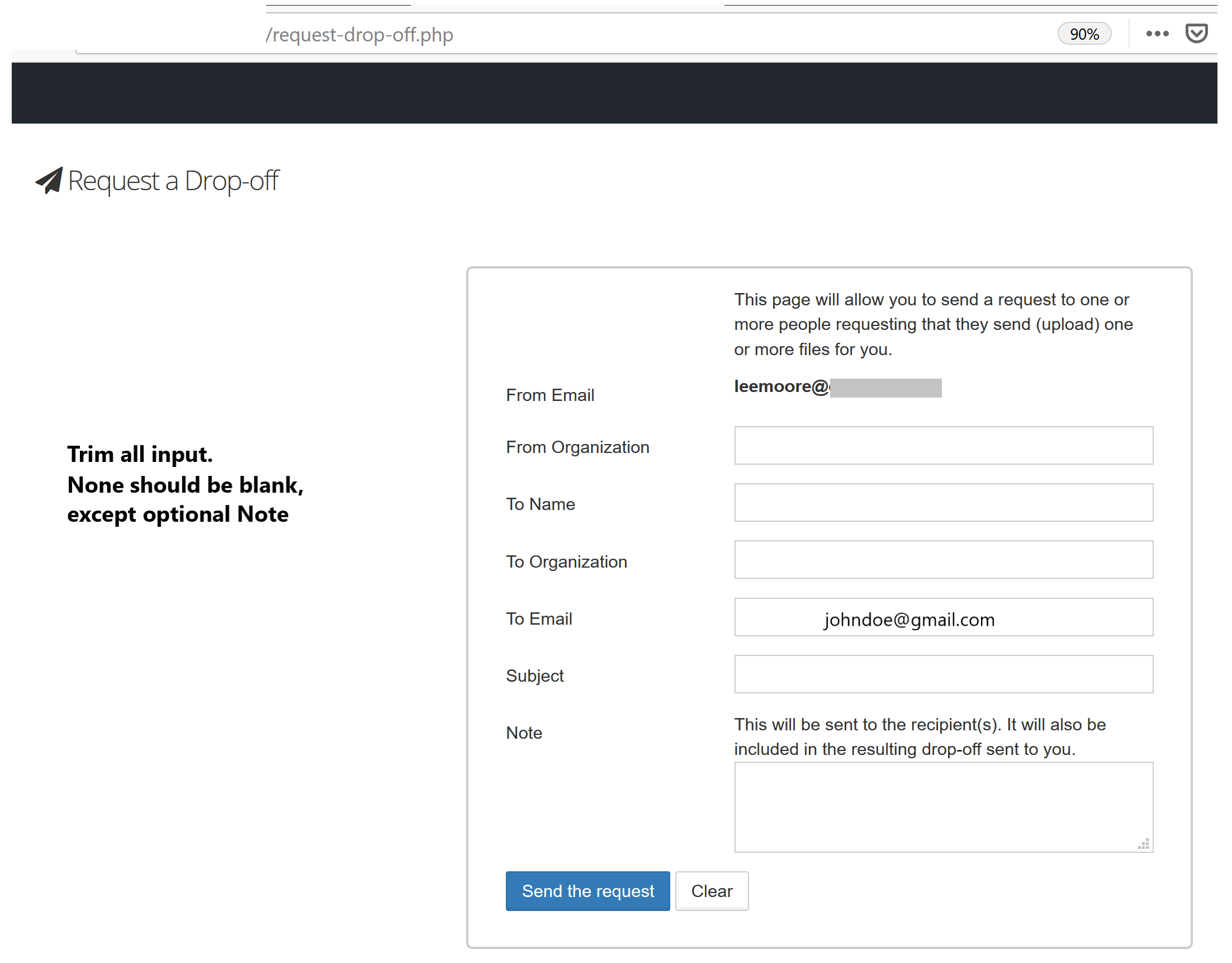Click the Request a Drop-off heading
This screenshot has width=1232, height=963.
[x=173, y=181]
